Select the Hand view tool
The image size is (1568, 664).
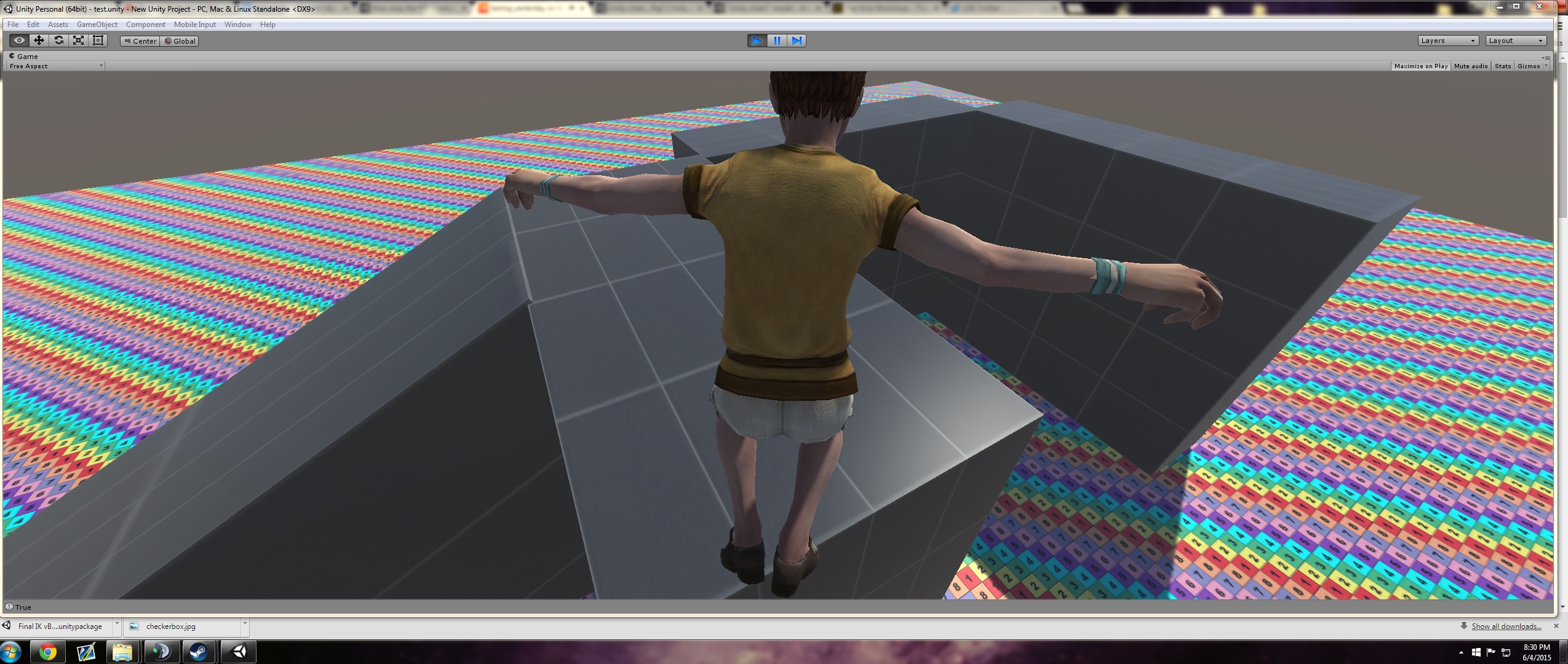(19, 41)
